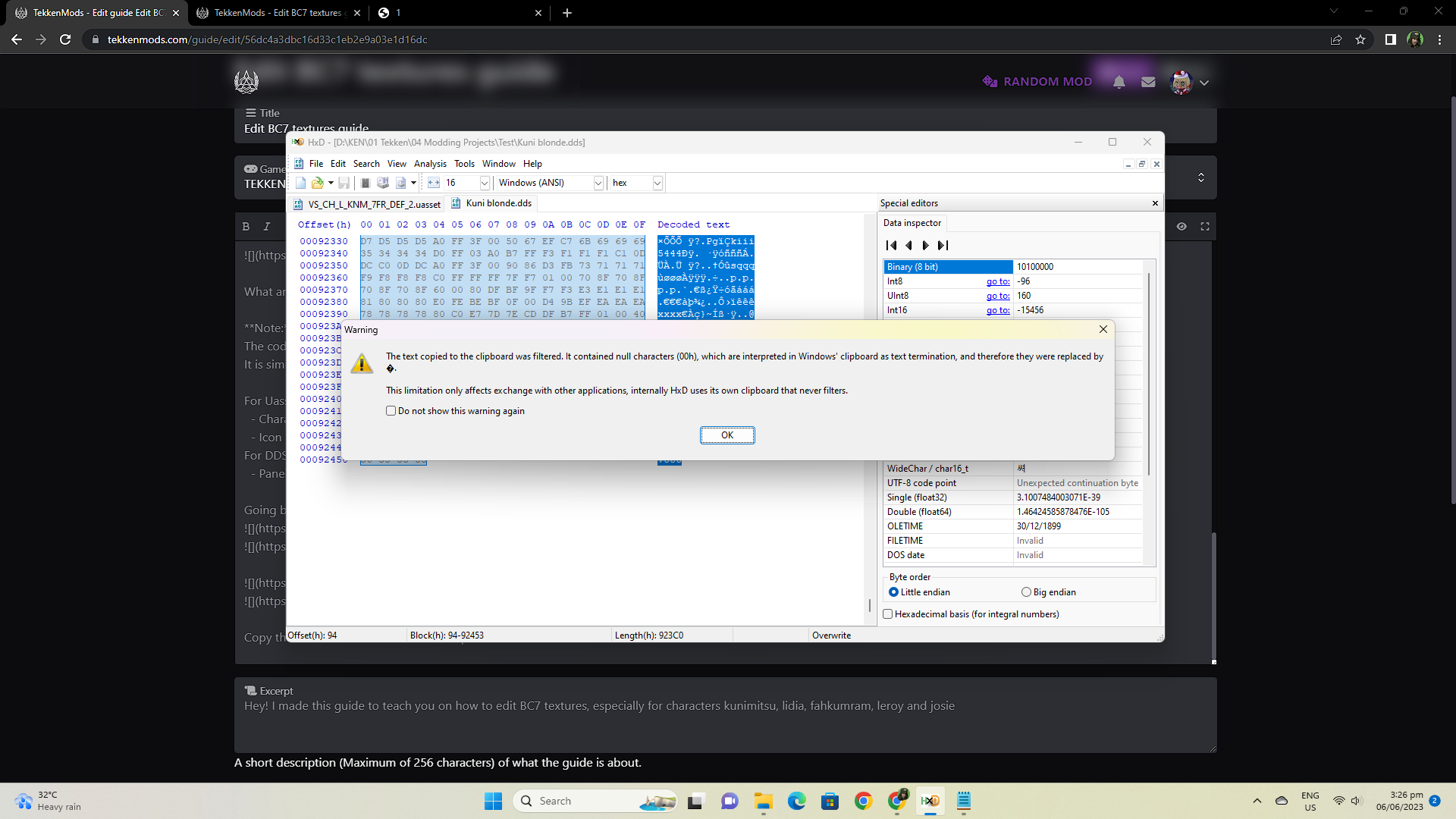Viewport: 1456px width, 819px height.
Task: Click the New file icon in HxD toolbar
Action: [x=300, y=183]
